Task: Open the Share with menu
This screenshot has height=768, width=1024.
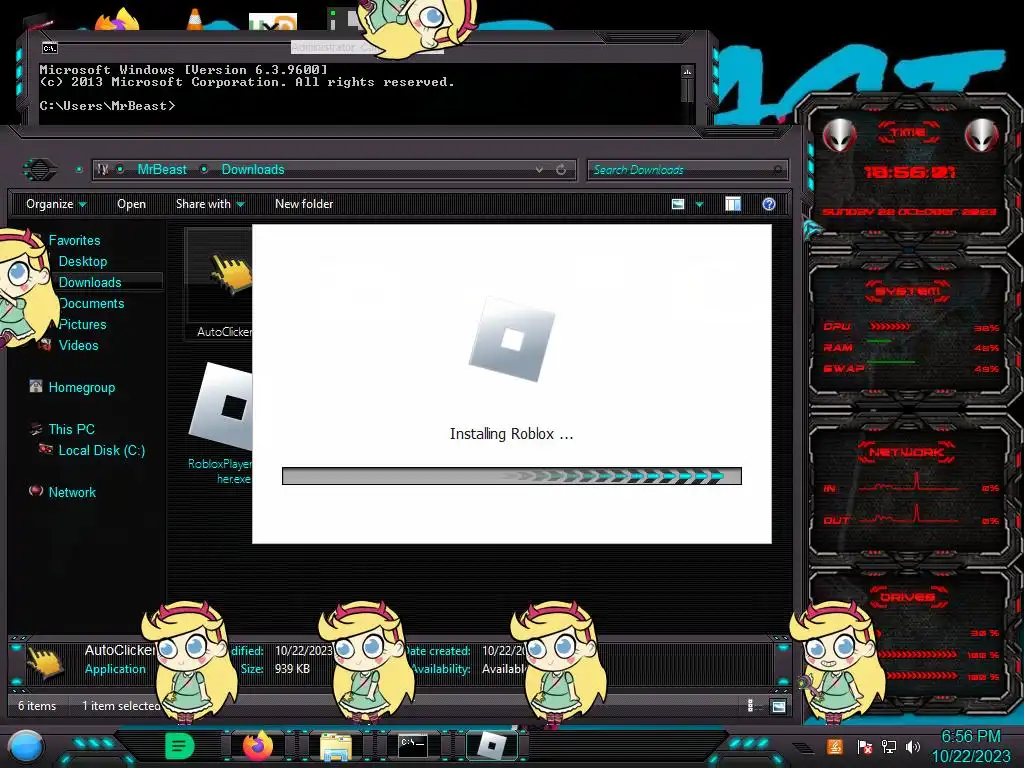Action: [x=210, y=204]
